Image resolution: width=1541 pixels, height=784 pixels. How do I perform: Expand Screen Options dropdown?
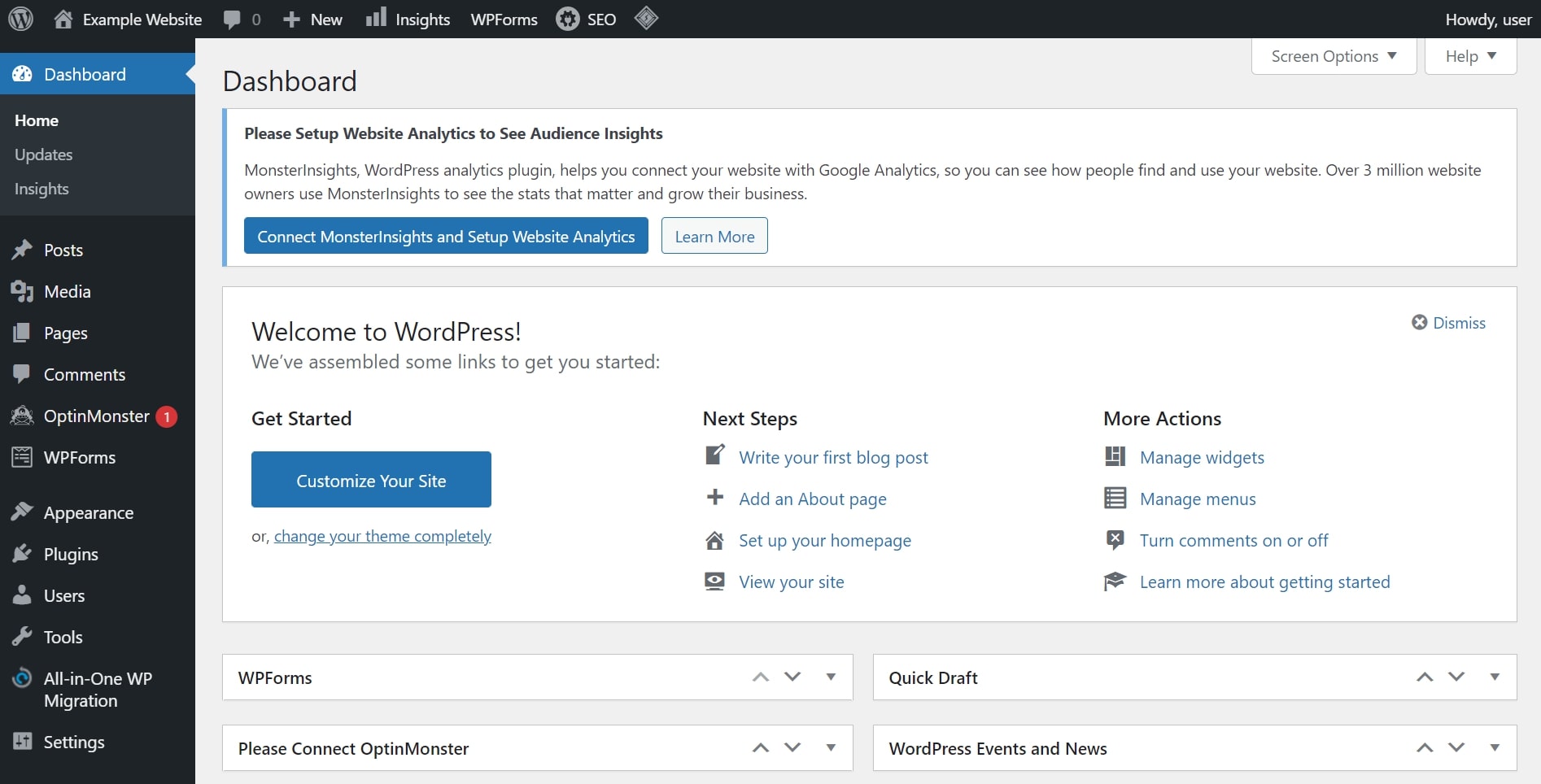[x=1334, y=56]
